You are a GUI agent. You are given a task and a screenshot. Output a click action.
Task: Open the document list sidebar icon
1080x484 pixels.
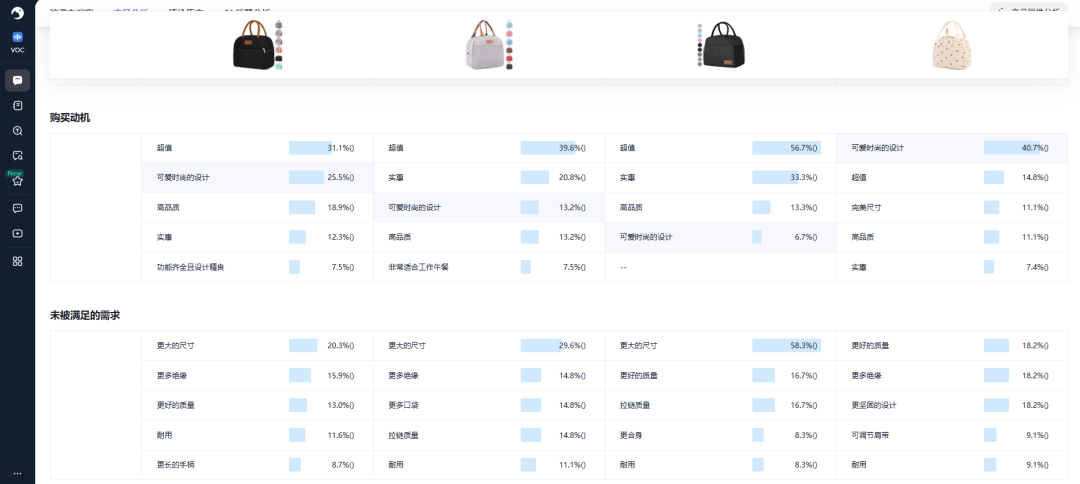pos(17,105)
